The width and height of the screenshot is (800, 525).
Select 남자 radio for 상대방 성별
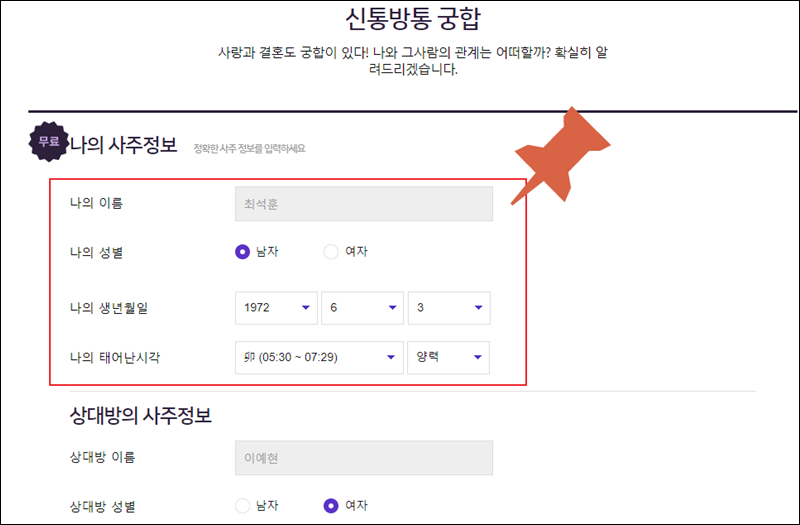pos(242,506)
